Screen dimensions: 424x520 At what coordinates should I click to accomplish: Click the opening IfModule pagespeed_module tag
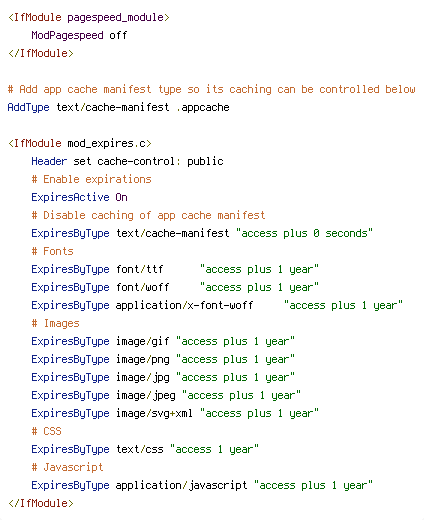pos(89,17)
